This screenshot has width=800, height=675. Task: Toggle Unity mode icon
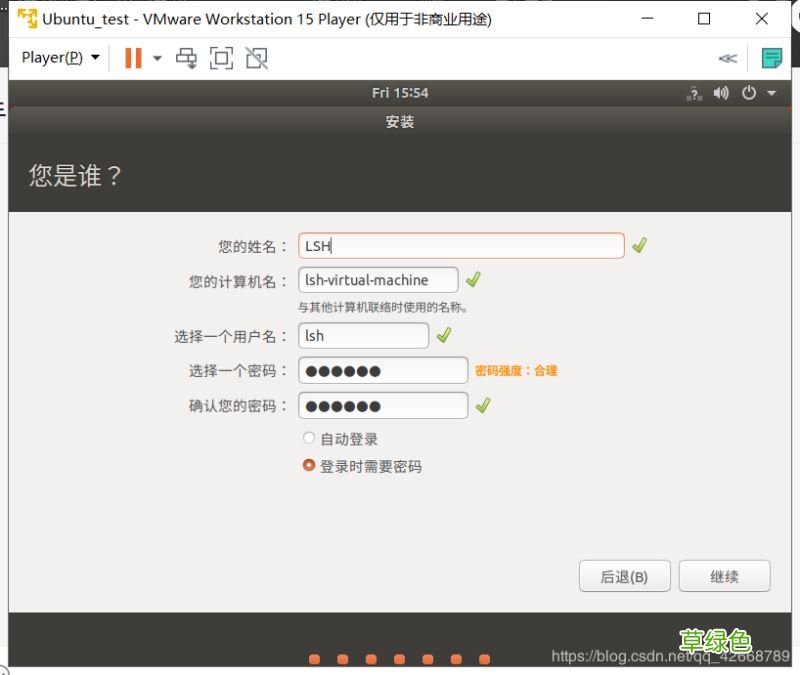point(257,58)
